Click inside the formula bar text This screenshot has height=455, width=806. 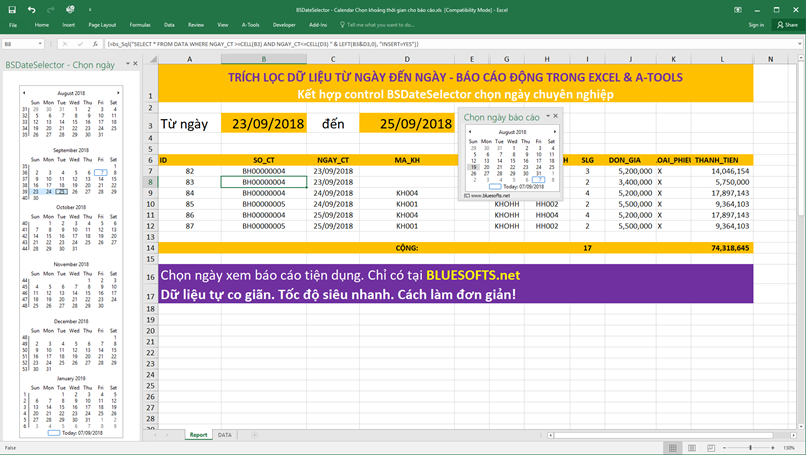[x=450, y=44]
